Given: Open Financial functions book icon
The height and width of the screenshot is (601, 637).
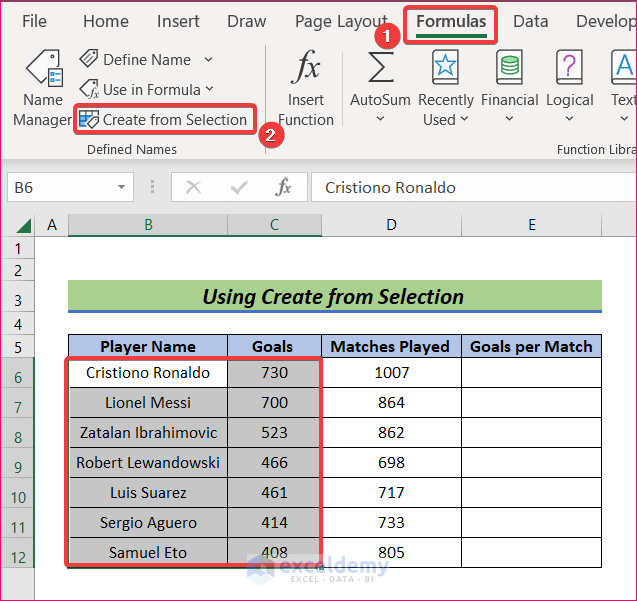Looking at the screenshot, I should point(509,67).
